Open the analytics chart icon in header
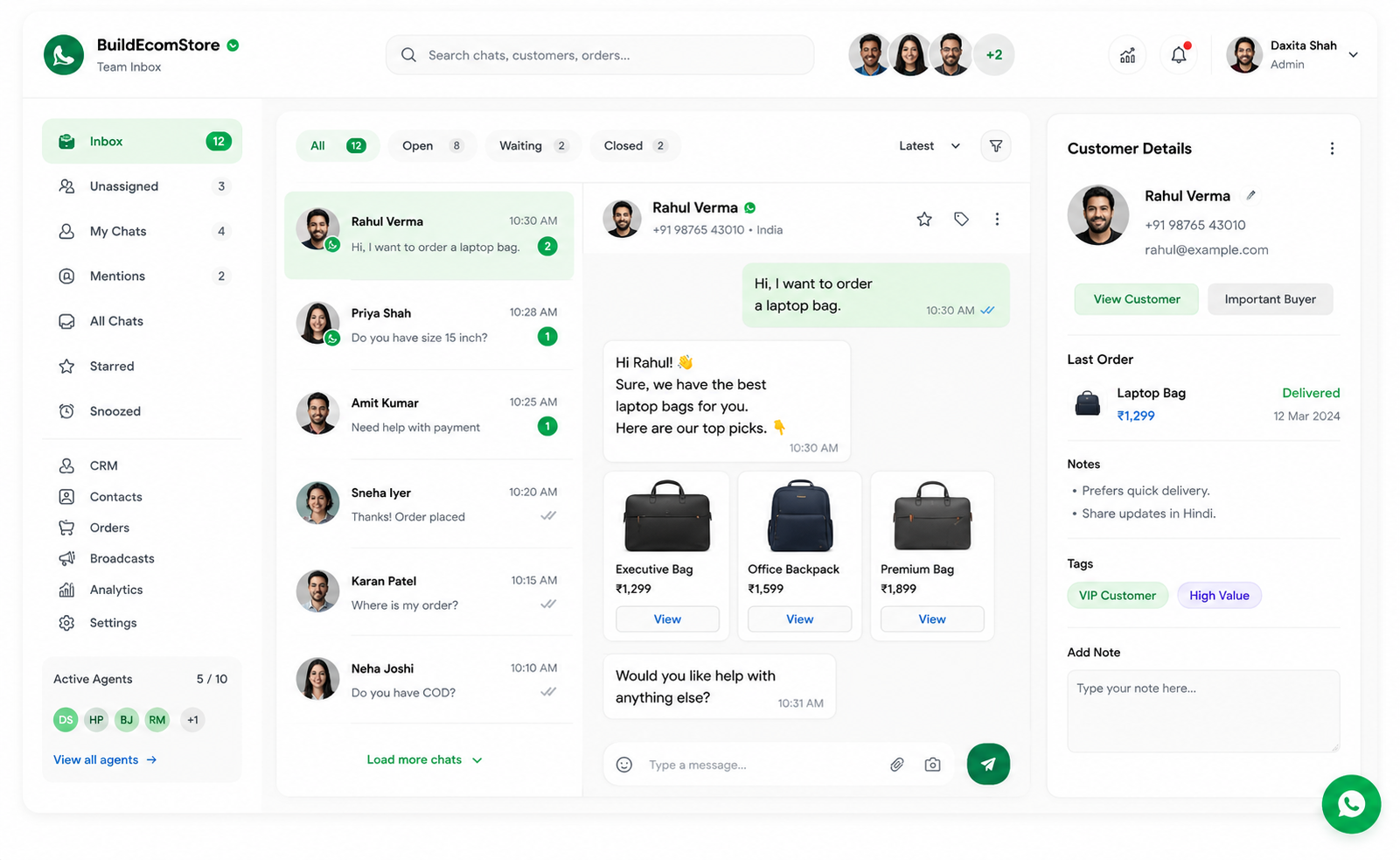 pyautogui.click(x=1127, y=55)
